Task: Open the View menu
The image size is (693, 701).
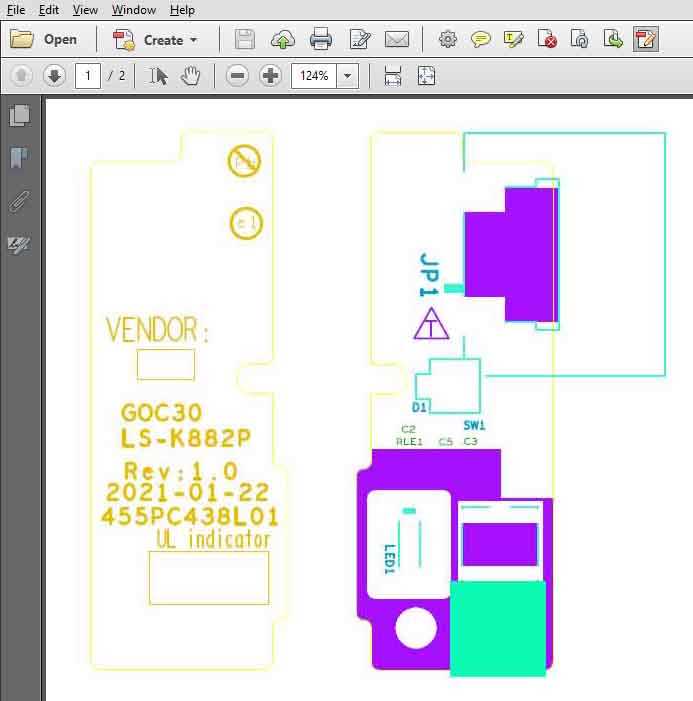Action: [85, 10]
